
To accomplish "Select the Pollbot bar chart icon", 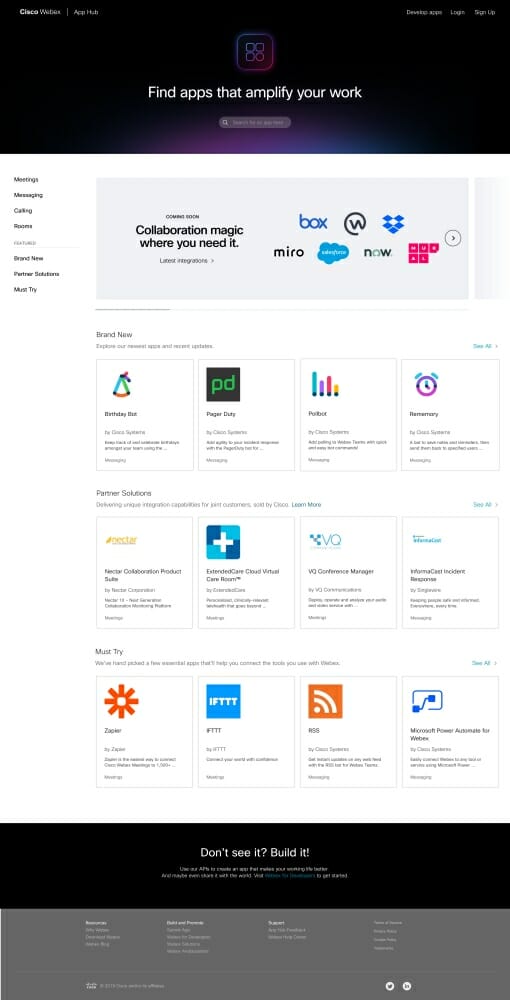I will coord(325,384).
